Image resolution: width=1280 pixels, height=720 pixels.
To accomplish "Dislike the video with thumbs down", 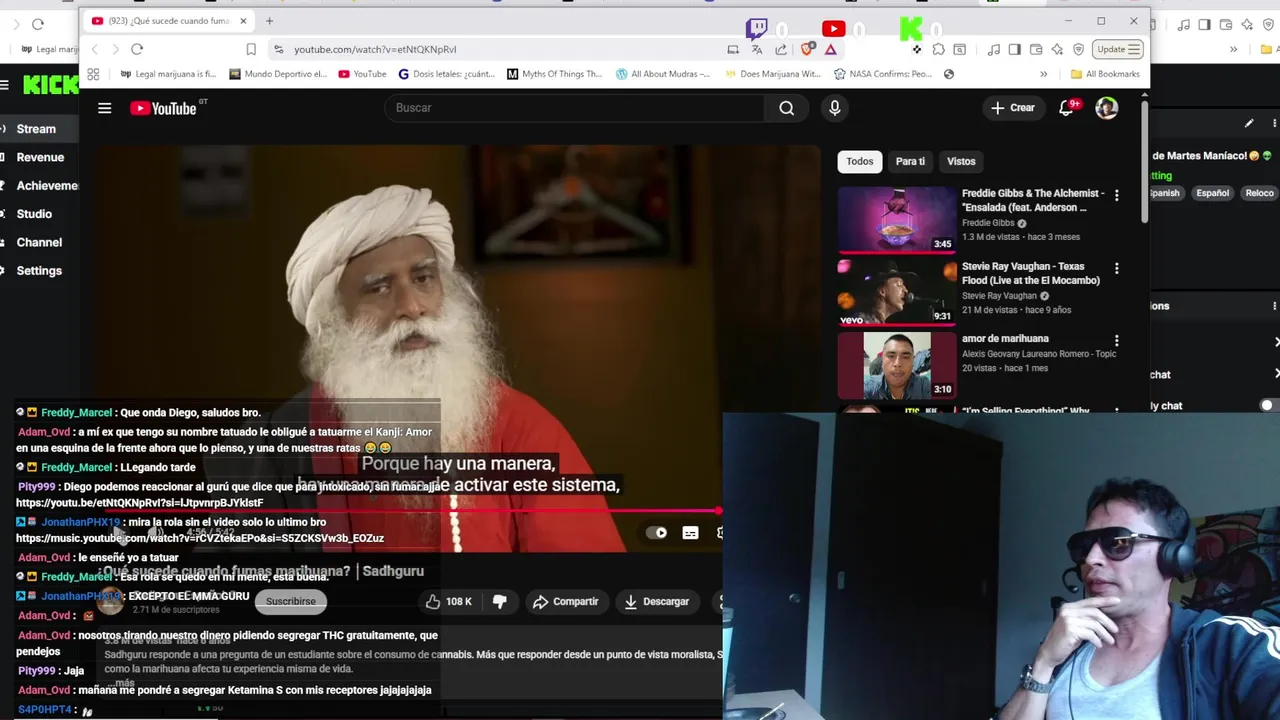I will tap(500, 601).
